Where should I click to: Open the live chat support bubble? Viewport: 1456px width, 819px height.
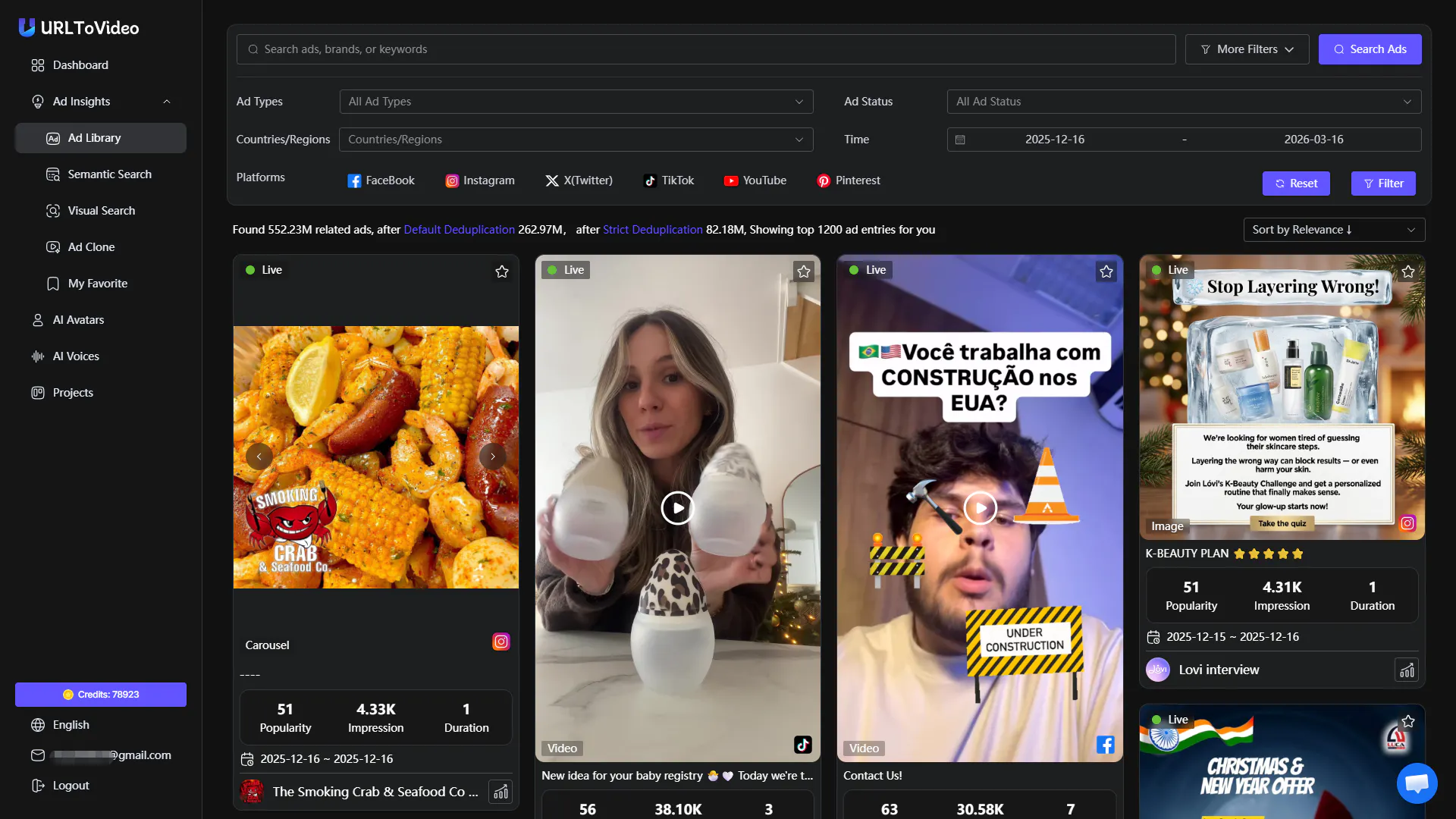(x=1417, y=783)
